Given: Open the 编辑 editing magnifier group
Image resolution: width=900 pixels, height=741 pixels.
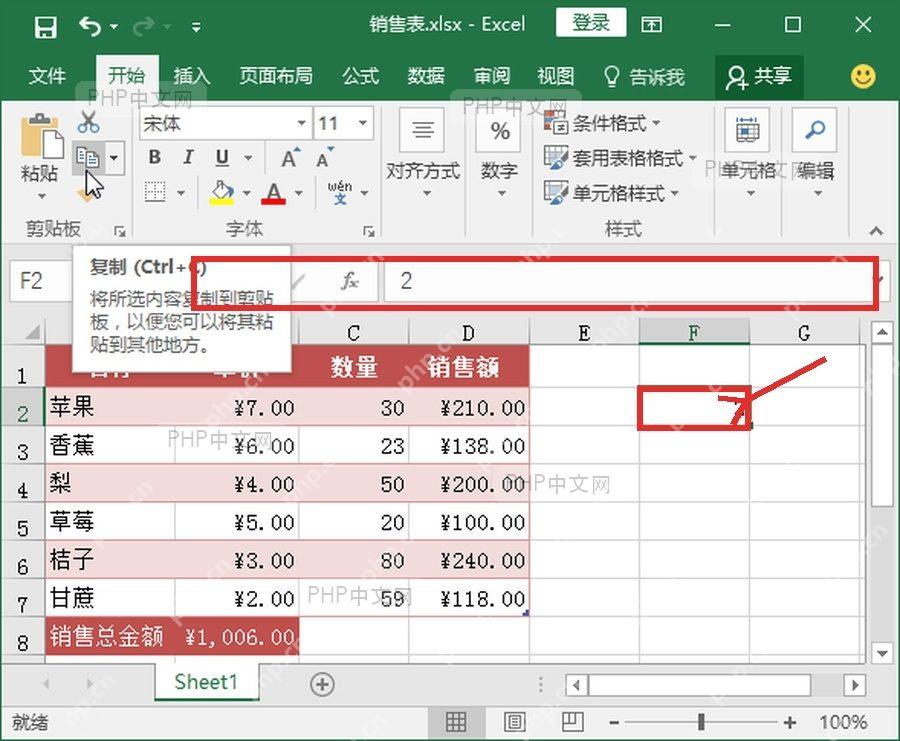Looking at the screenshot, I should 815,152.
